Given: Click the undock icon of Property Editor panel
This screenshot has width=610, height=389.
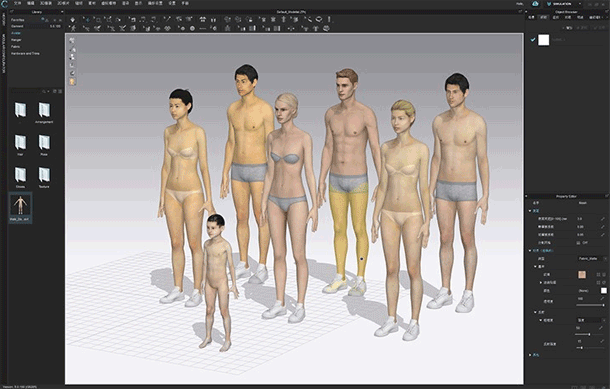Looking at the screenshot, I should pos(607,196).
